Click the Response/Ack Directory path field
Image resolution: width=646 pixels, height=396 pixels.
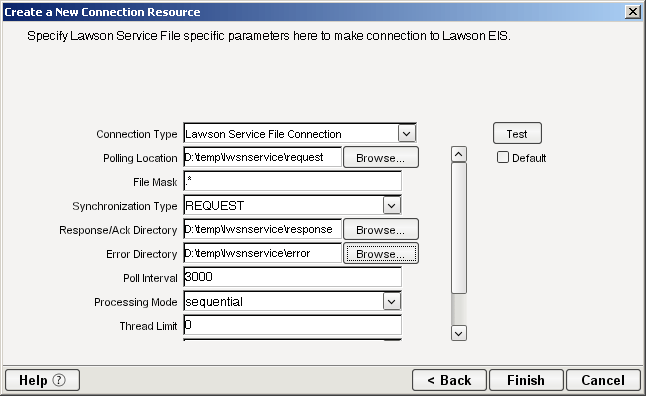click(262, 229)
